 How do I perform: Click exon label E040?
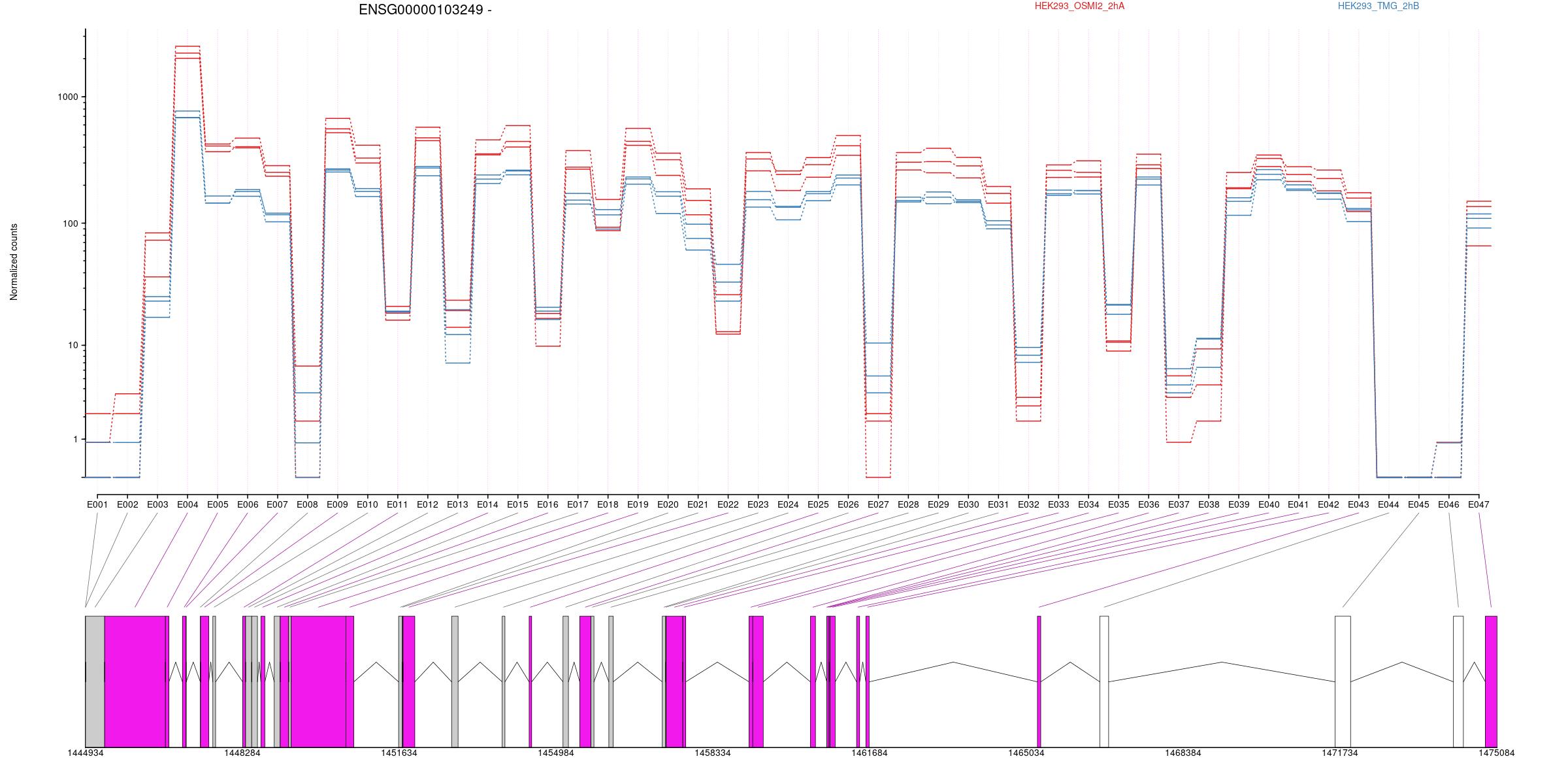click(x=1269, y=504)
